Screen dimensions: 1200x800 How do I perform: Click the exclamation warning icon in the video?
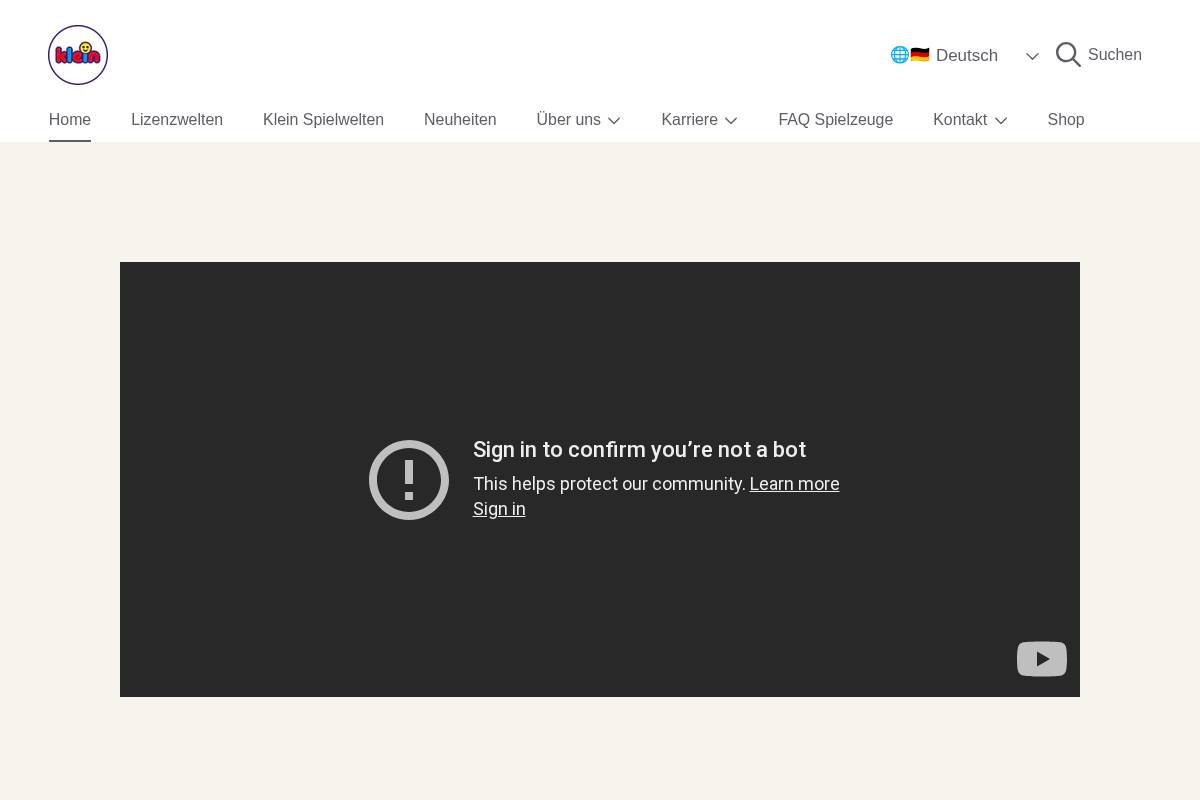click(409, 480)
